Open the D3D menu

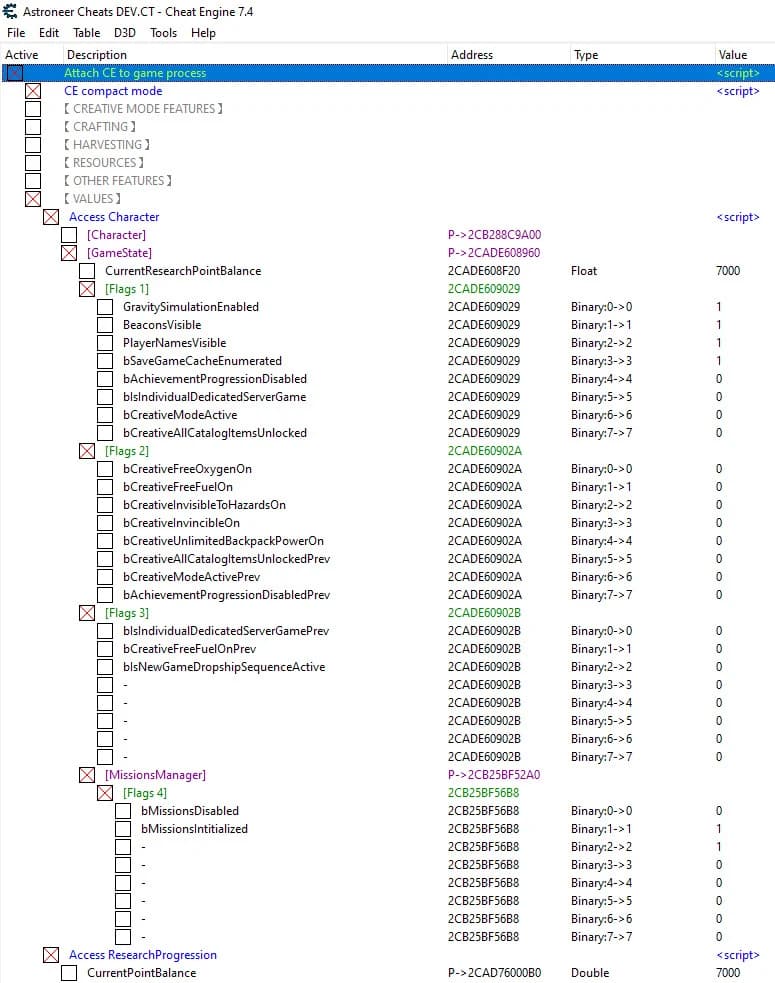pyautogui.click(x=125, y=33)
